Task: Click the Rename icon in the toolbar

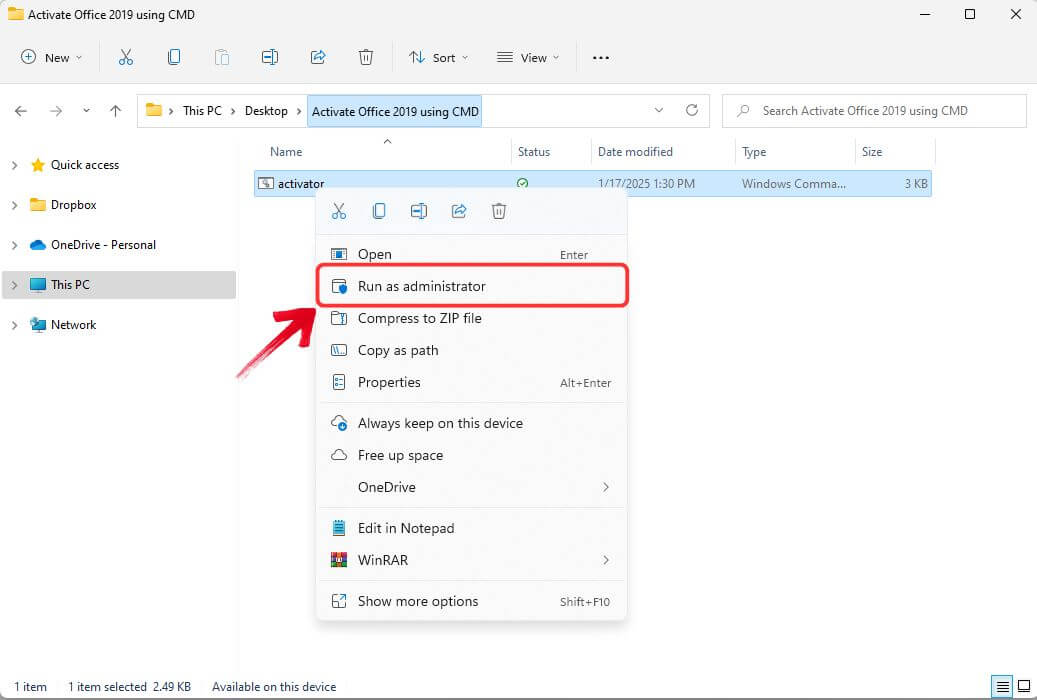Action: pos(270,58)
